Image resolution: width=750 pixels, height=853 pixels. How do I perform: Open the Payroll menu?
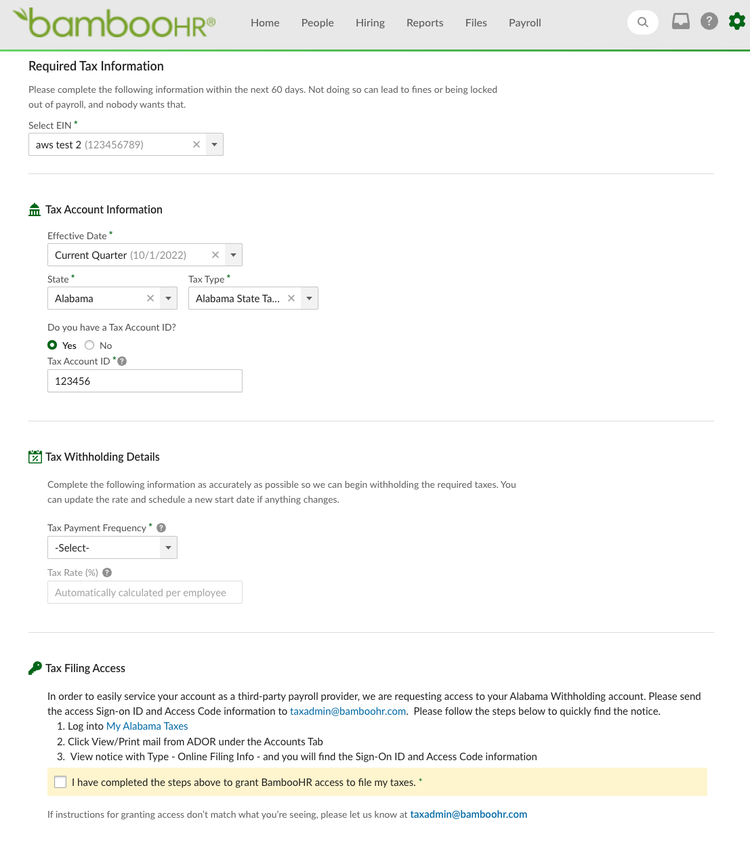pyautogui.click(x=525, y=23)
